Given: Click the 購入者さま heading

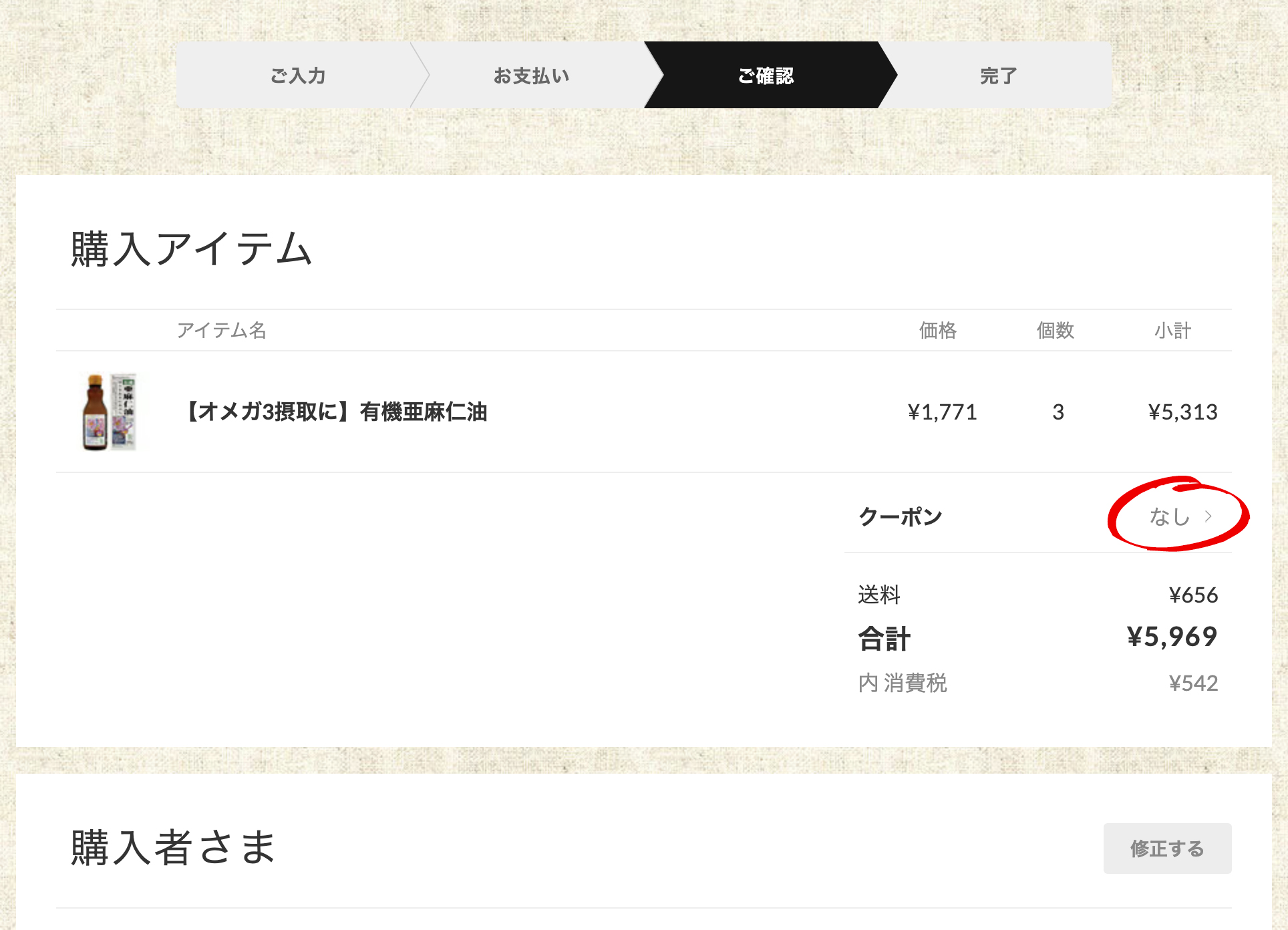Looking at the screenshot, I should [x=173, y=847].
